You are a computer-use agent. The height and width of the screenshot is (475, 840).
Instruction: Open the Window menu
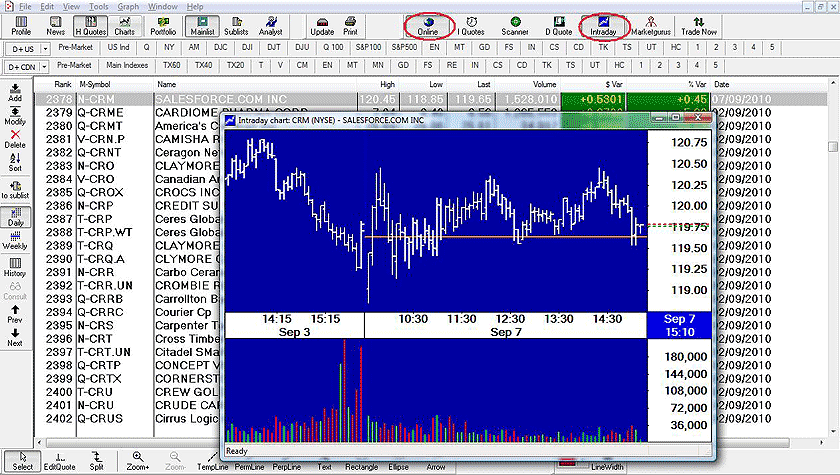click(163, 6)
